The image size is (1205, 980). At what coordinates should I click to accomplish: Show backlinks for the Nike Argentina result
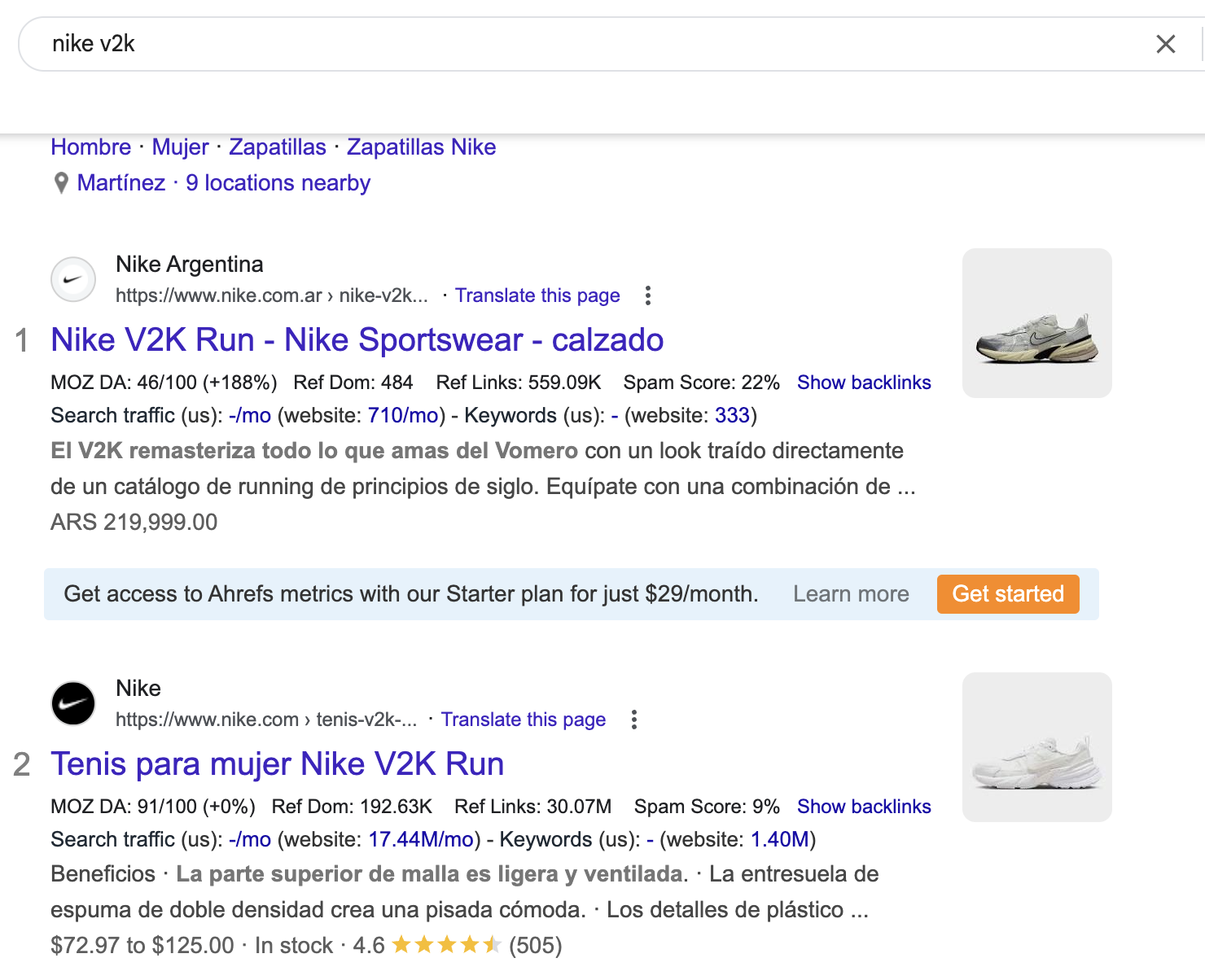(x=864, y=383)
